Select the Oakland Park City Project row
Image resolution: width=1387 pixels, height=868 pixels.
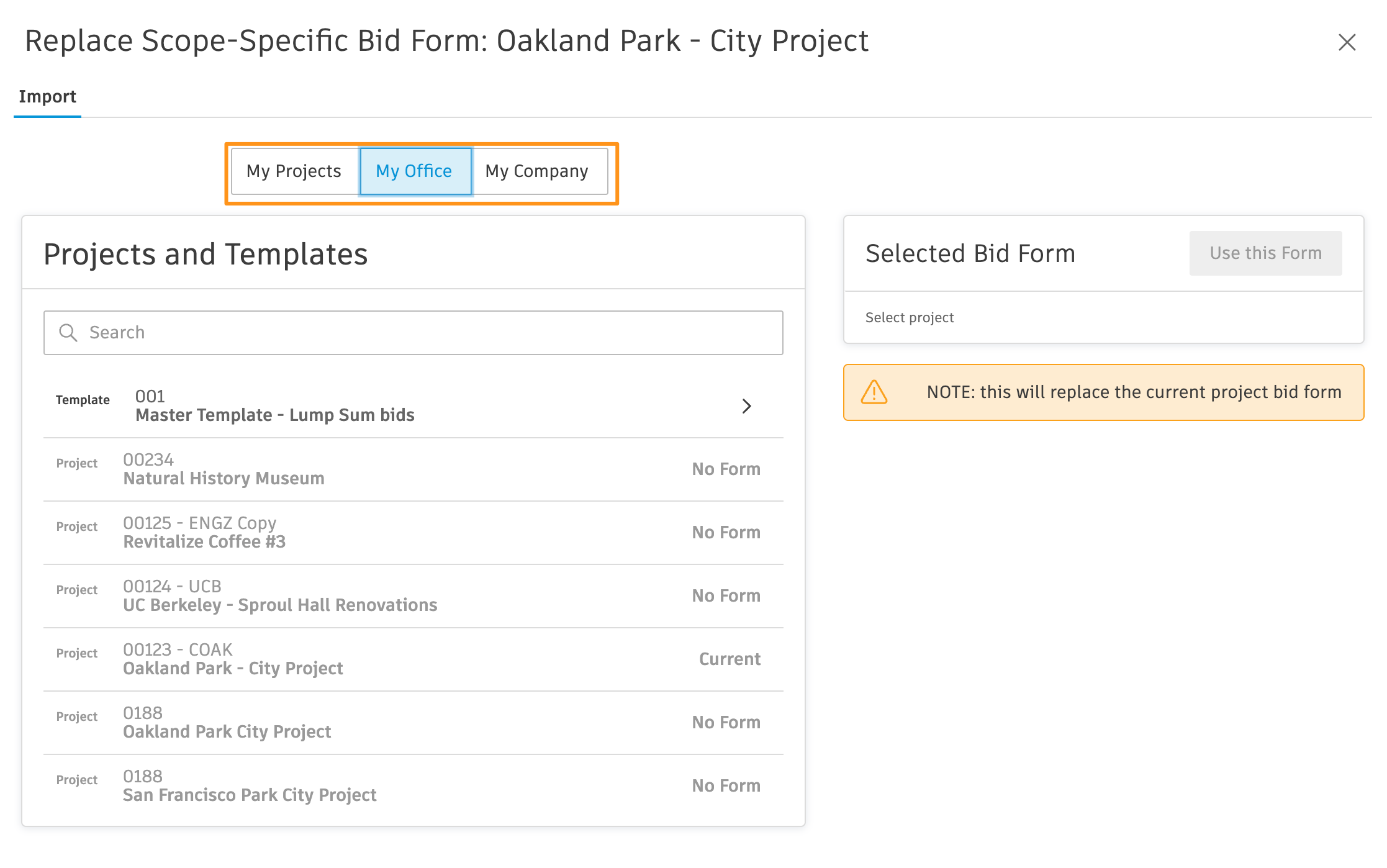point(227,723)
